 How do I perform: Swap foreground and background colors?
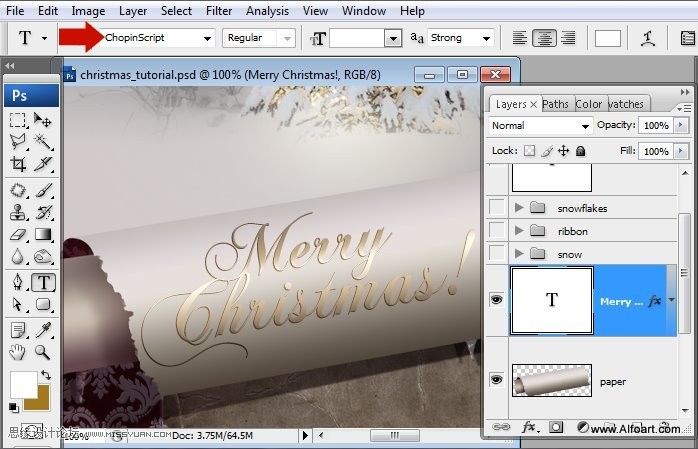[45, 375]
